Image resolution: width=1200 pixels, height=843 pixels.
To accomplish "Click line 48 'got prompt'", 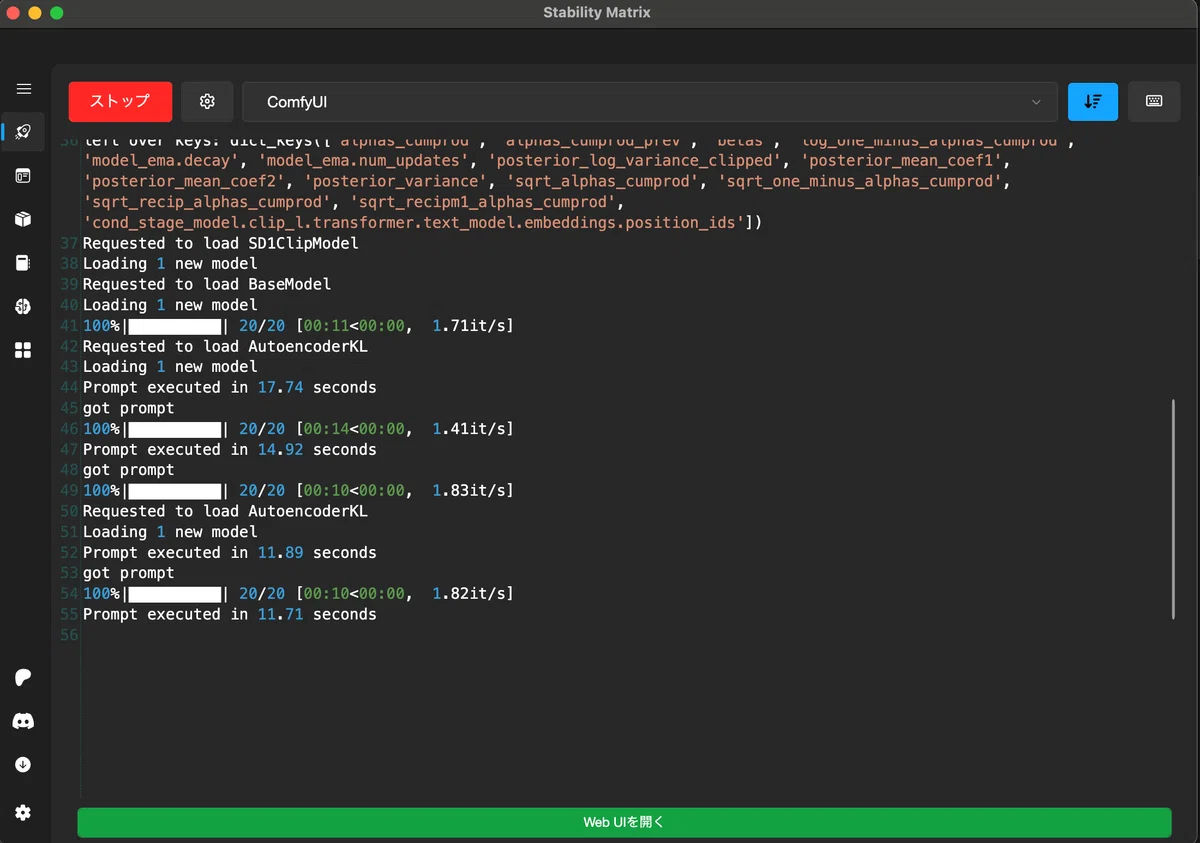I will (x=128, y=469).
